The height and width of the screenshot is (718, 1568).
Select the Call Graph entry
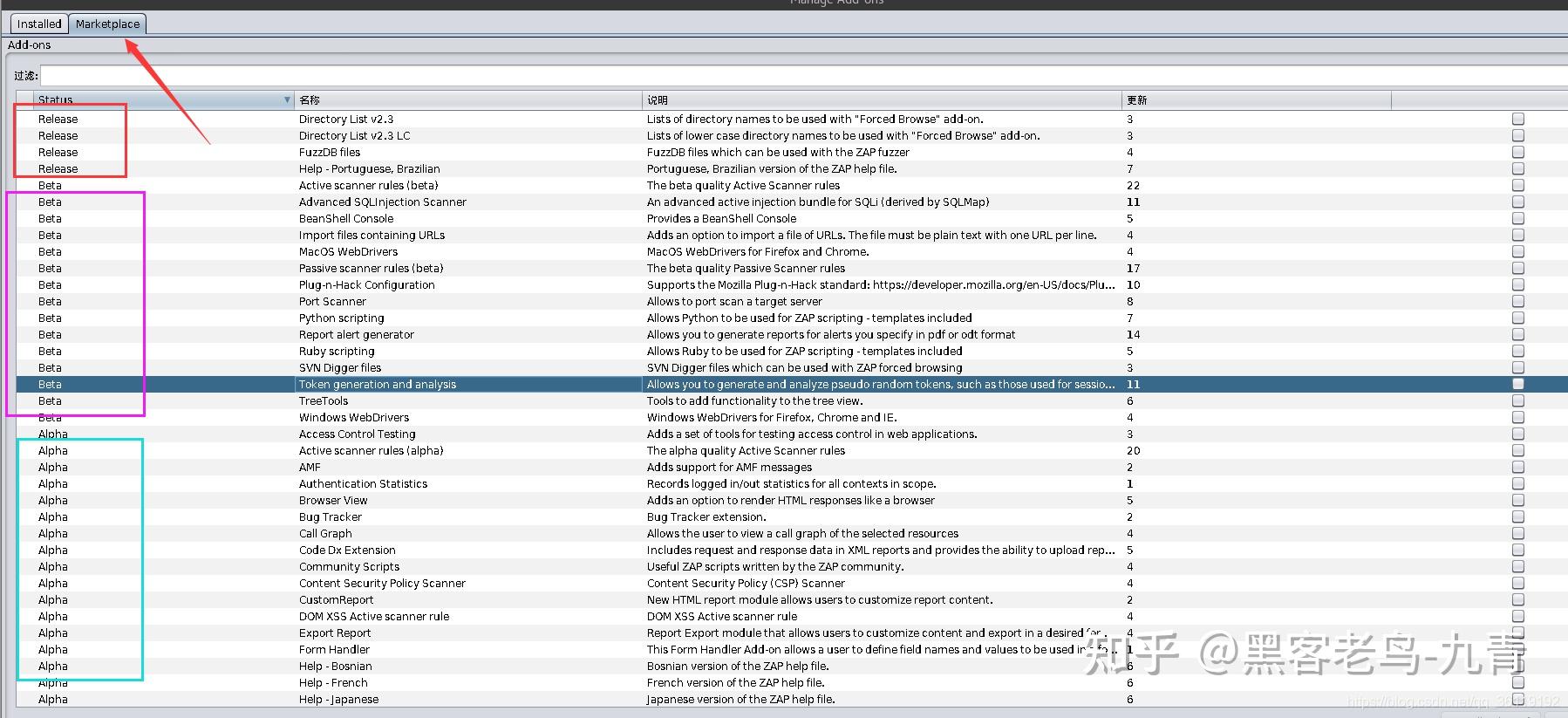click(x=325, y=533)
